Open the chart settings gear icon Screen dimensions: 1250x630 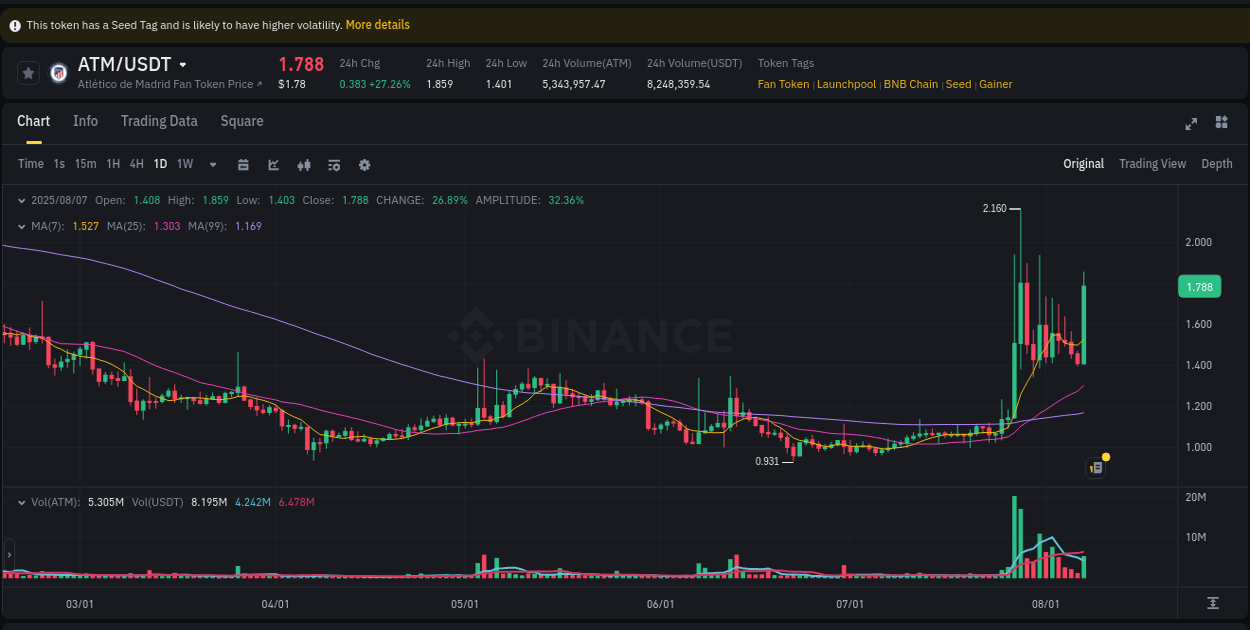(364, 163)
